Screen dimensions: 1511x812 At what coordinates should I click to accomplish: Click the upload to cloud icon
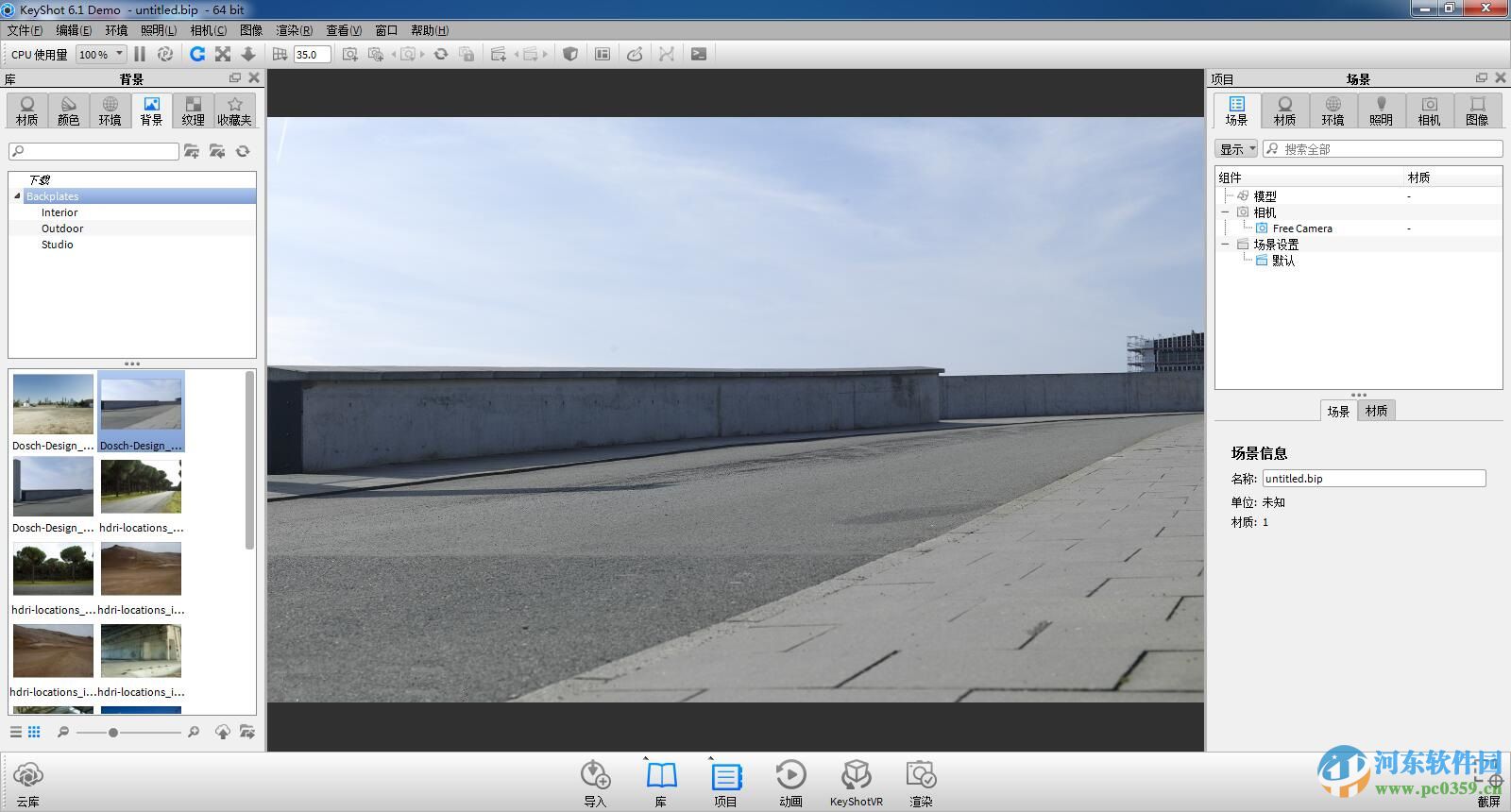222,732
